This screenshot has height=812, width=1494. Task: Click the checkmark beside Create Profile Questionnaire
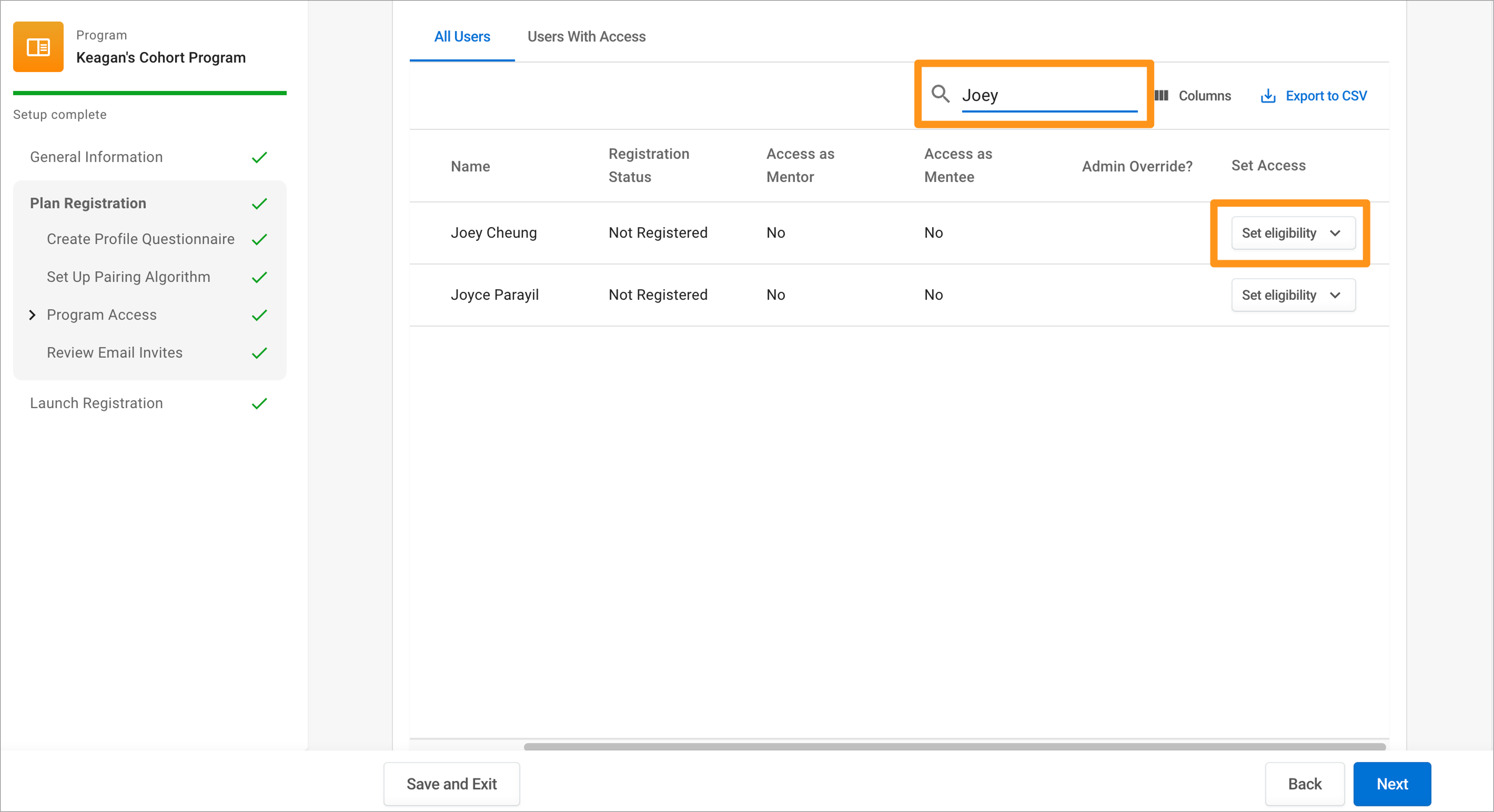tap(259, 239)
